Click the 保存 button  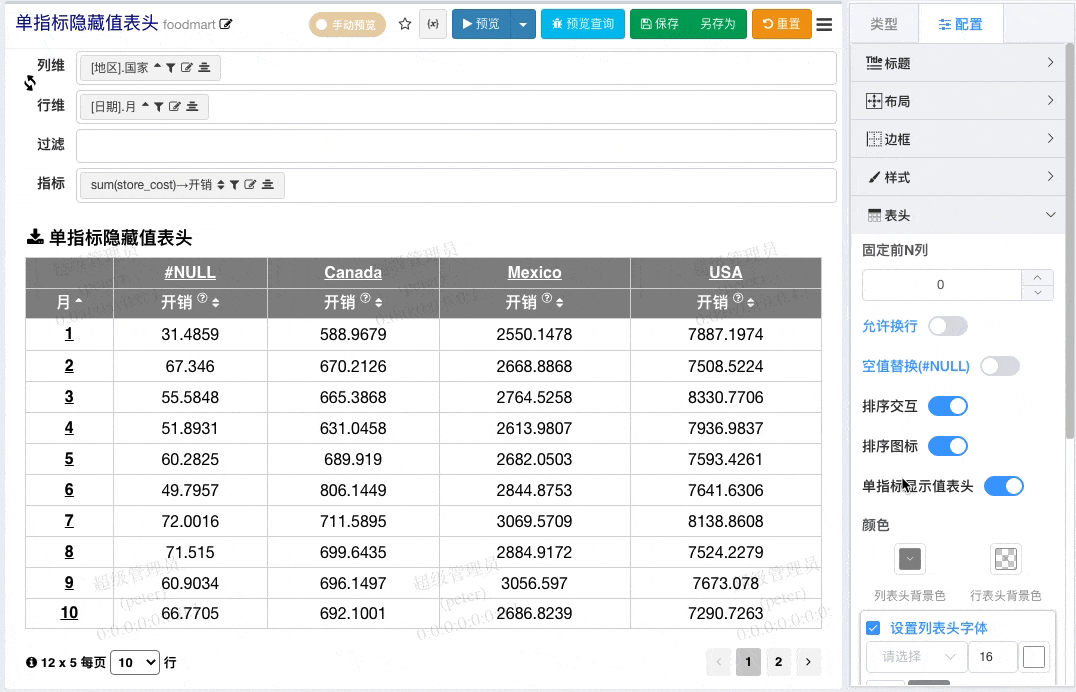pyautogui.click(x=659, y=24)
